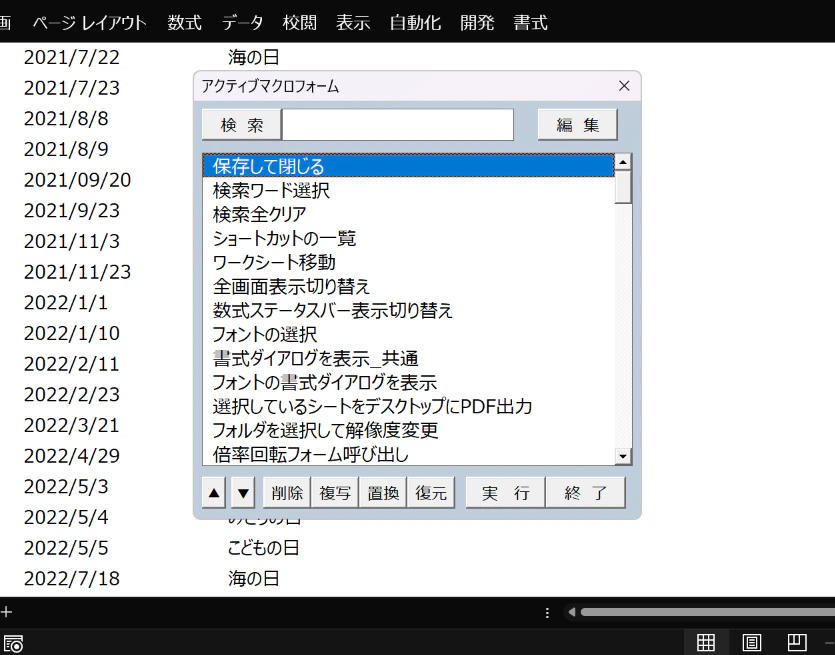Open the データ ribbon tab
The width and height of the screenshot is (835, 655).
tap(242, 23)
